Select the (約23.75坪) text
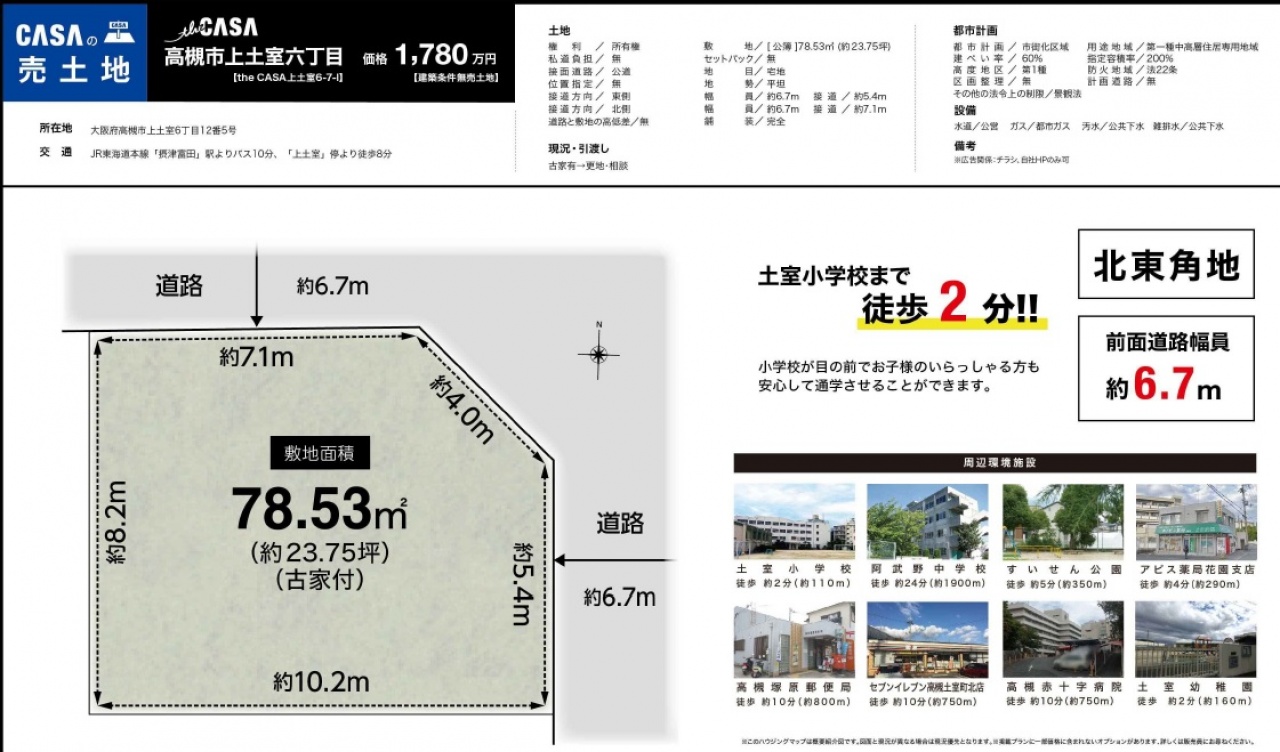The height and width of the screenshot is (752, 1280). (319, 552)
